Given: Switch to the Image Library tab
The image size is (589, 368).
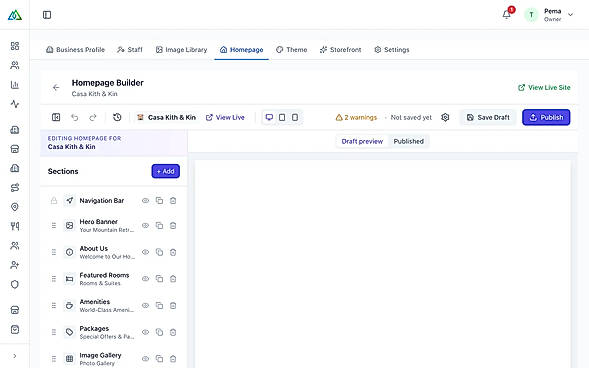Looking at the screenshot, I should pyautogui.click(x=181, y=50).
